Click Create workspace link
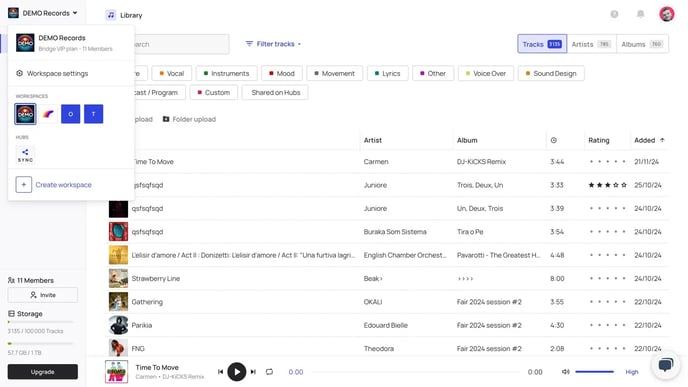 (64, 185)
